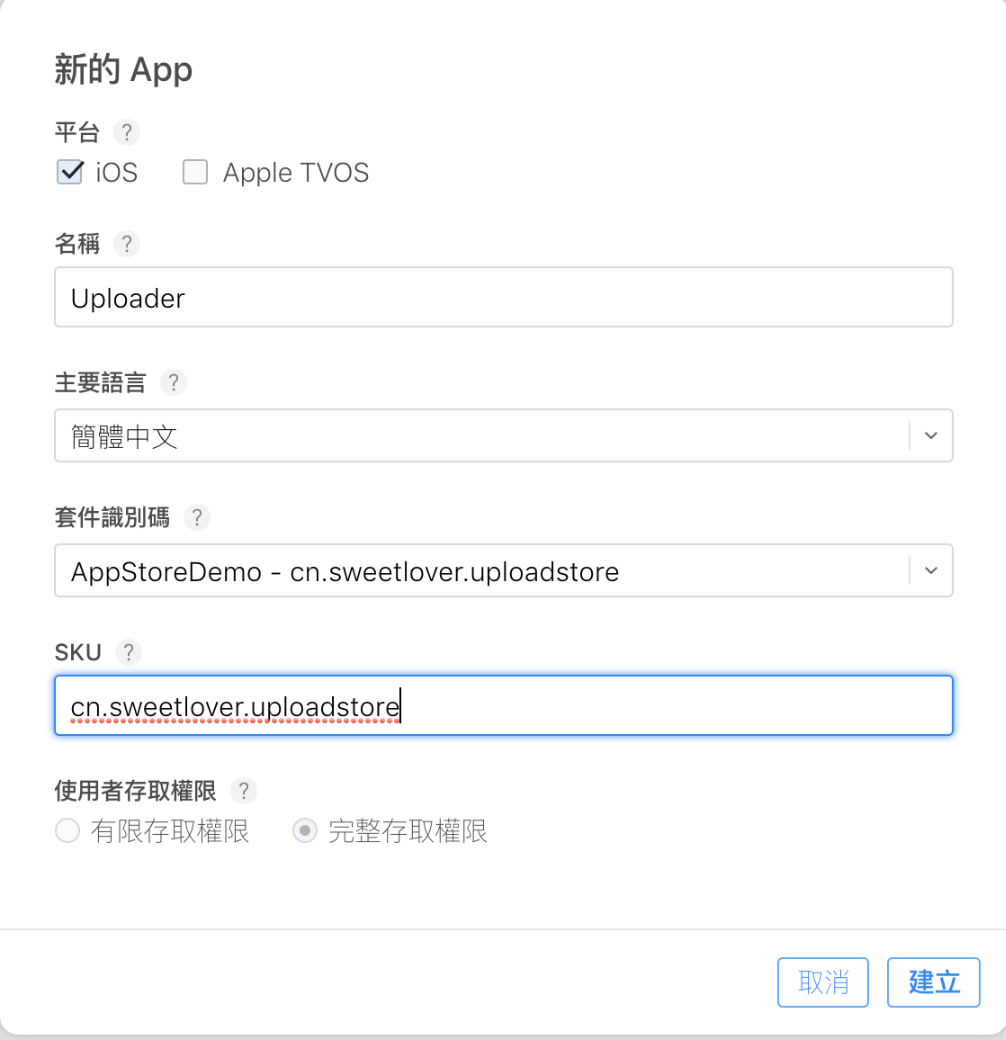This screenshot has width=1006, height=1040.
Task: Show help tooltip for 主要語言
Action: [173, 383]
